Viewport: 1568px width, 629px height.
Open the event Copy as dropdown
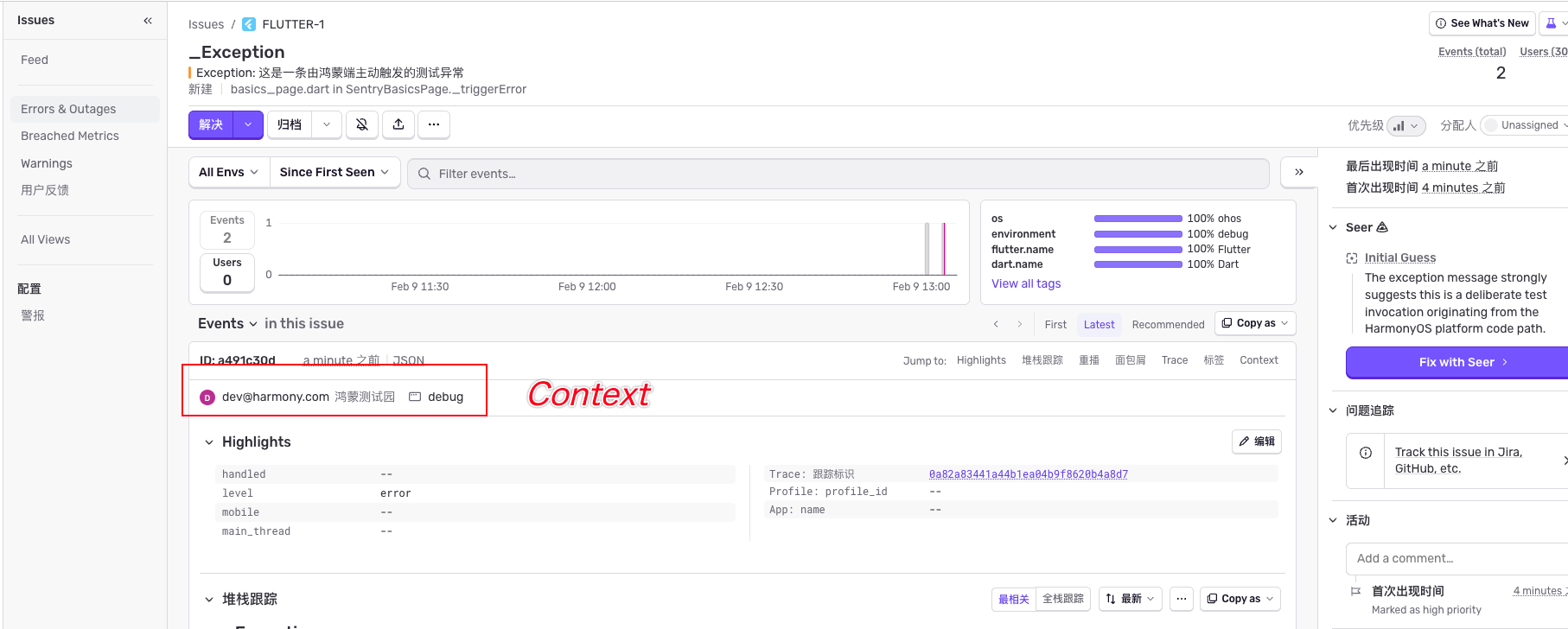[1255, 323]
